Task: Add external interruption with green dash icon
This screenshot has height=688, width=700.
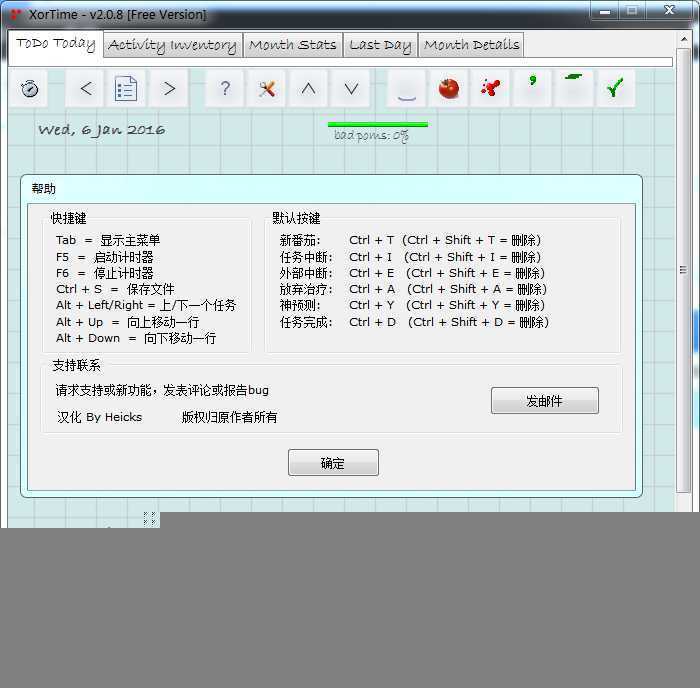Action: pyautogui.click(x=574, y=89)
